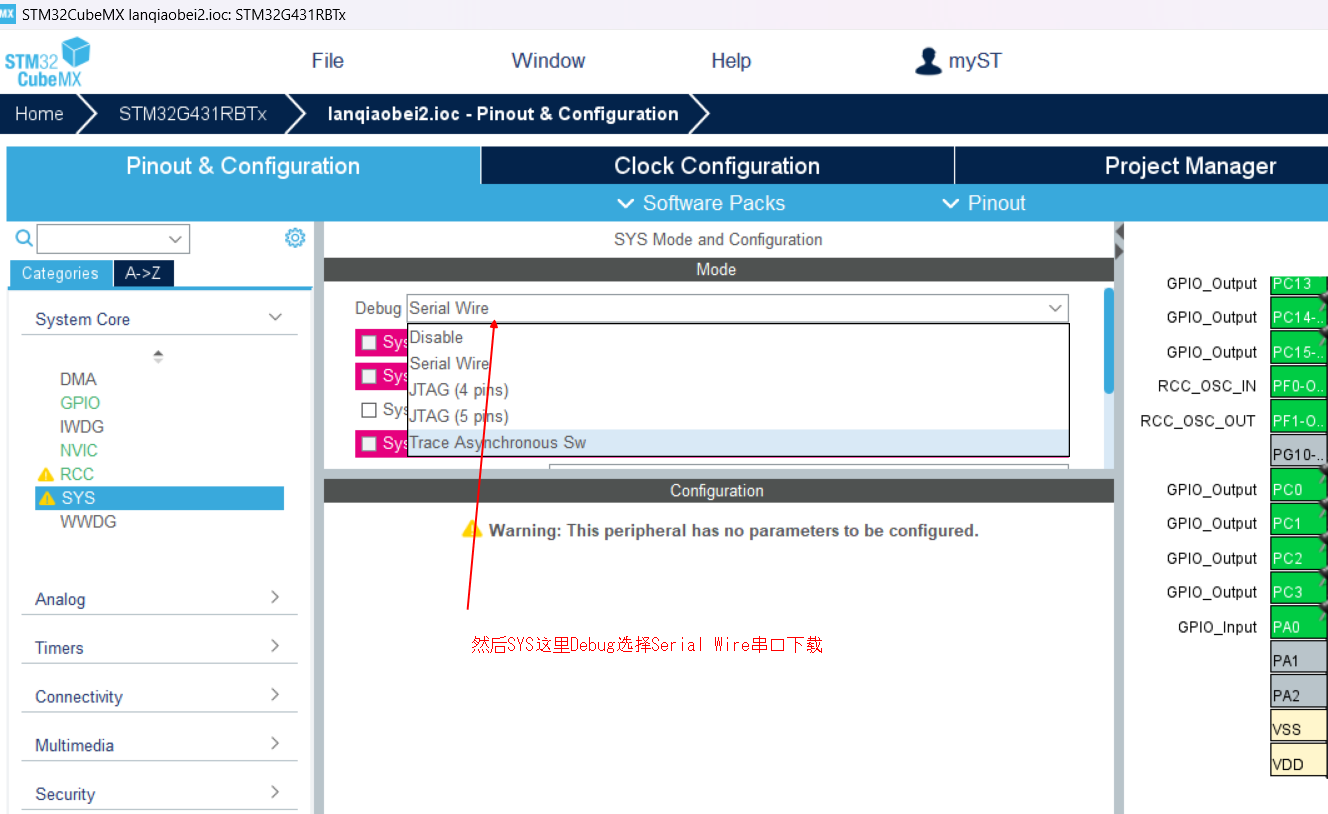This screenshot has width=1328, height=814.
Task: Click the warning icon next to SYS
Action: tap(46, 498)
